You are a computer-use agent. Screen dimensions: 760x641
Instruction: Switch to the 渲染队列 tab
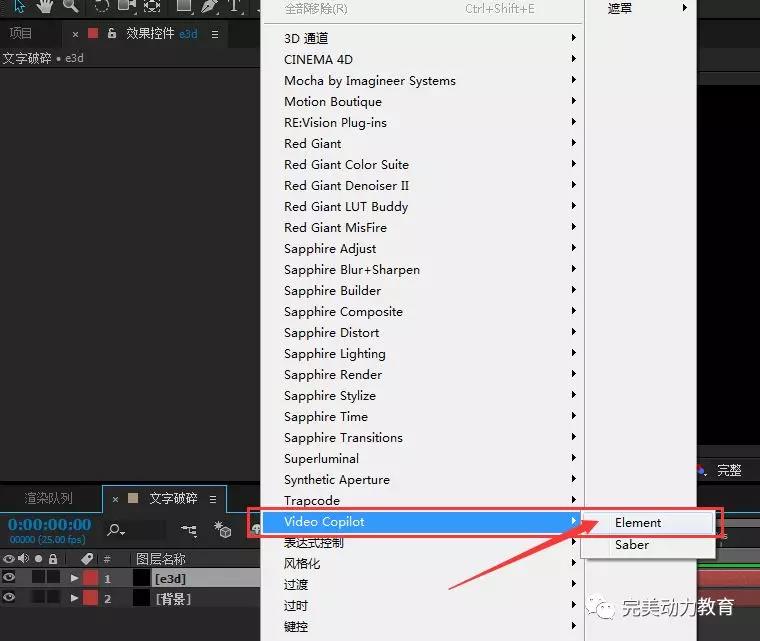[x=48, y=498]
